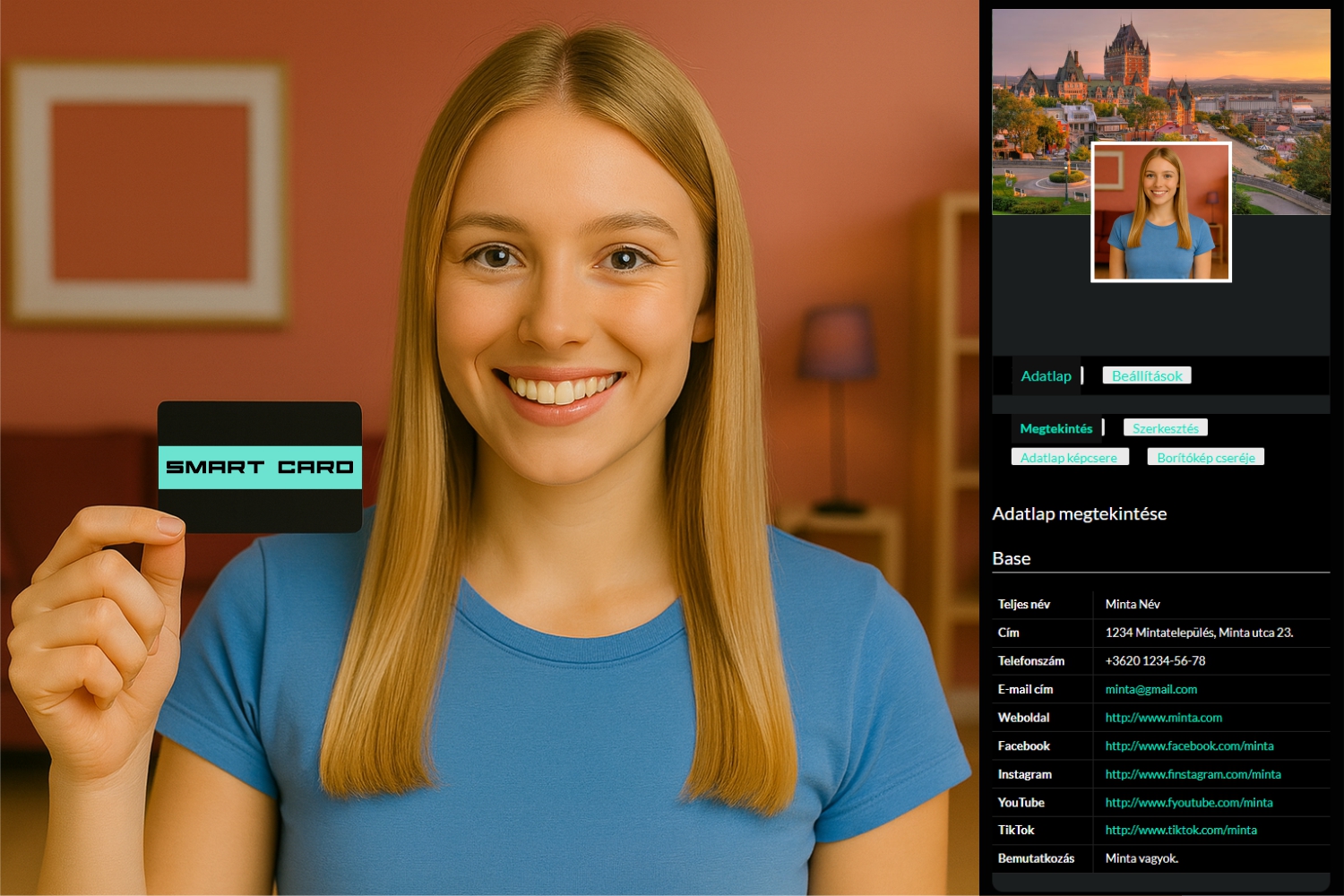Click the Minta vagyok. introduction text
This screenshot has height=896, width=1344.
(x=1142, y=858)
